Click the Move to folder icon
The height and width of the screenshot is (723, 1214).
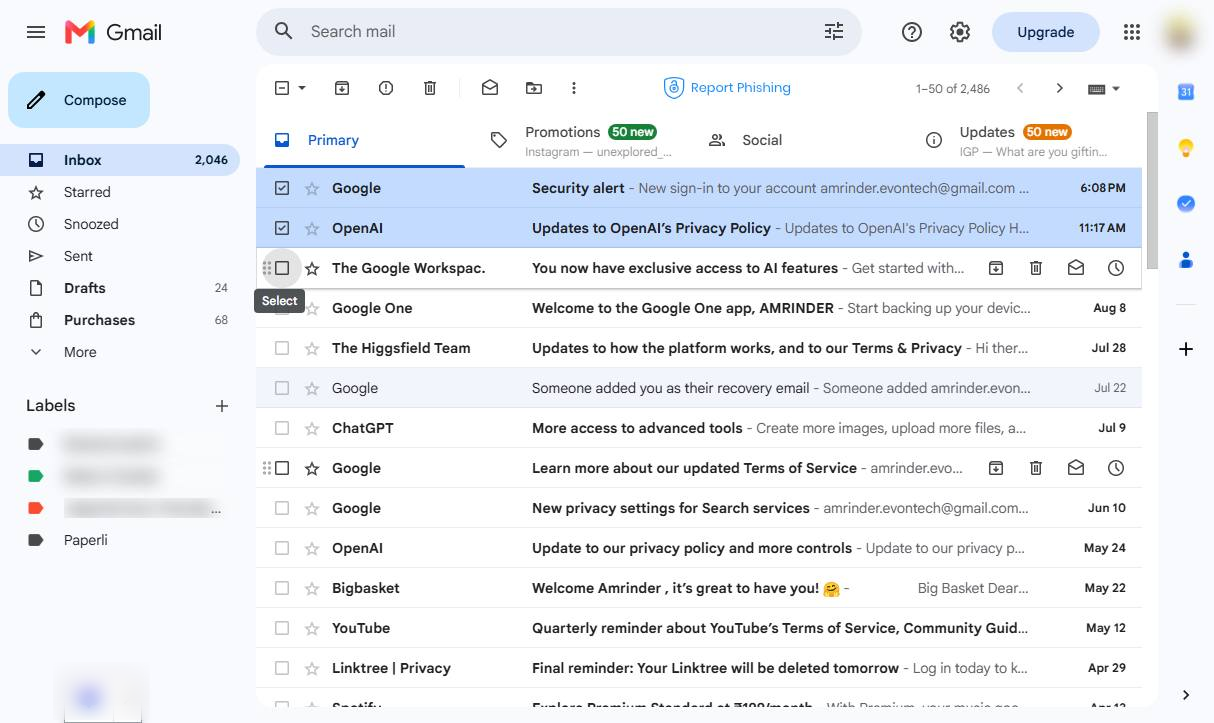[x=534, y=88]
